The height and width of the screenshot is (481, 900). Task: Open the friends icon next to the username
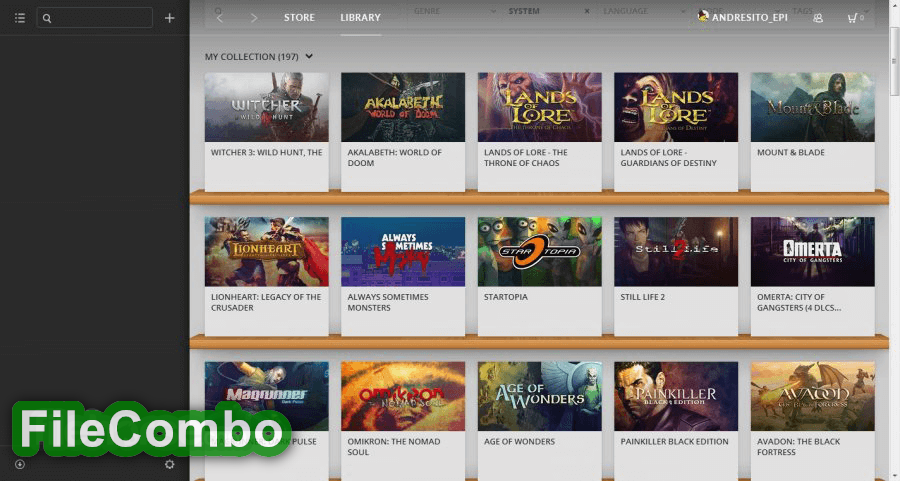[818, 18]
